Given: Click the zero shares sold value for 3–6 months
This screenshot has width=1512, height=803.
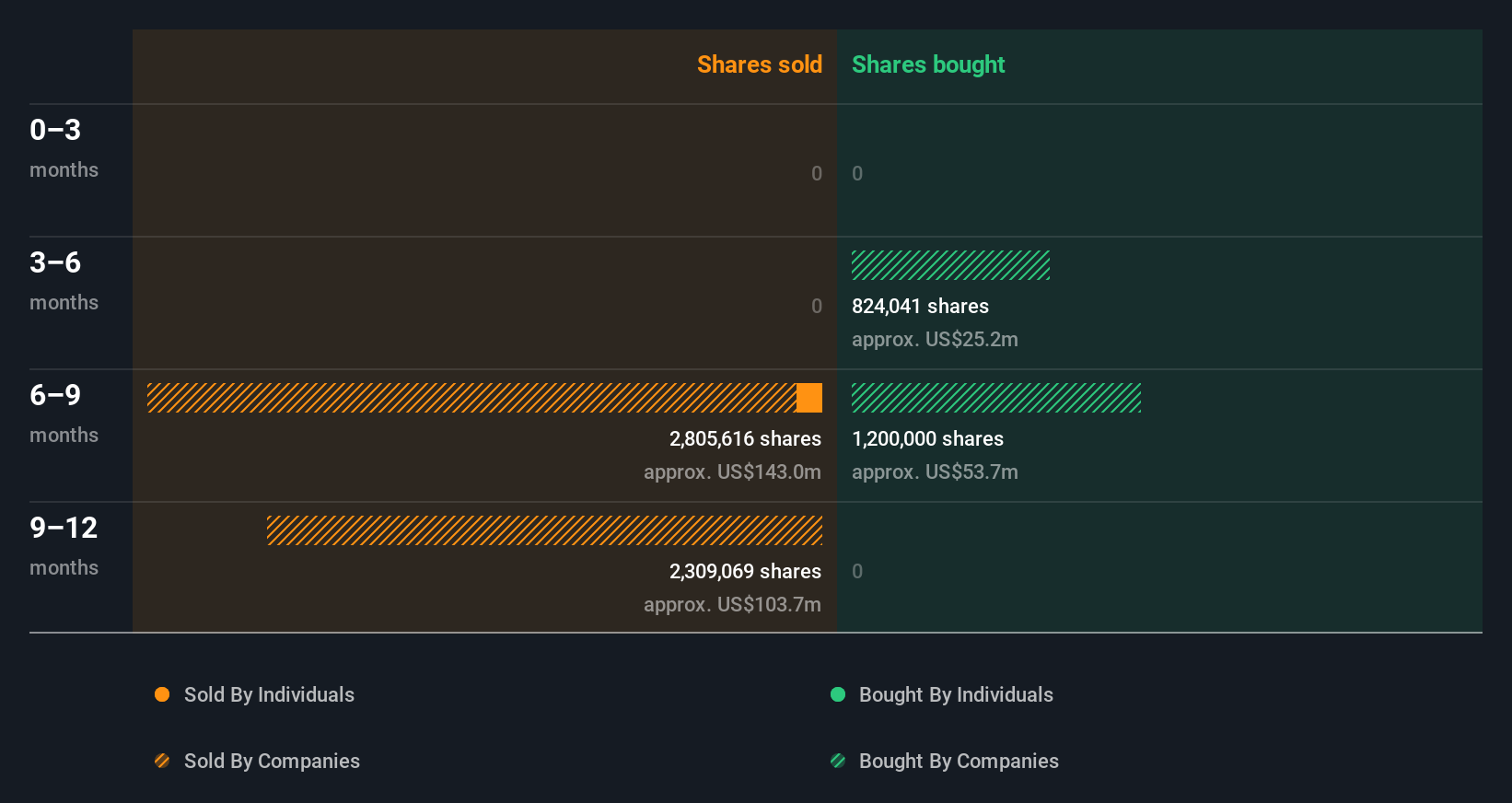Looking at the screenshot, I should click(x=817, y=307).
